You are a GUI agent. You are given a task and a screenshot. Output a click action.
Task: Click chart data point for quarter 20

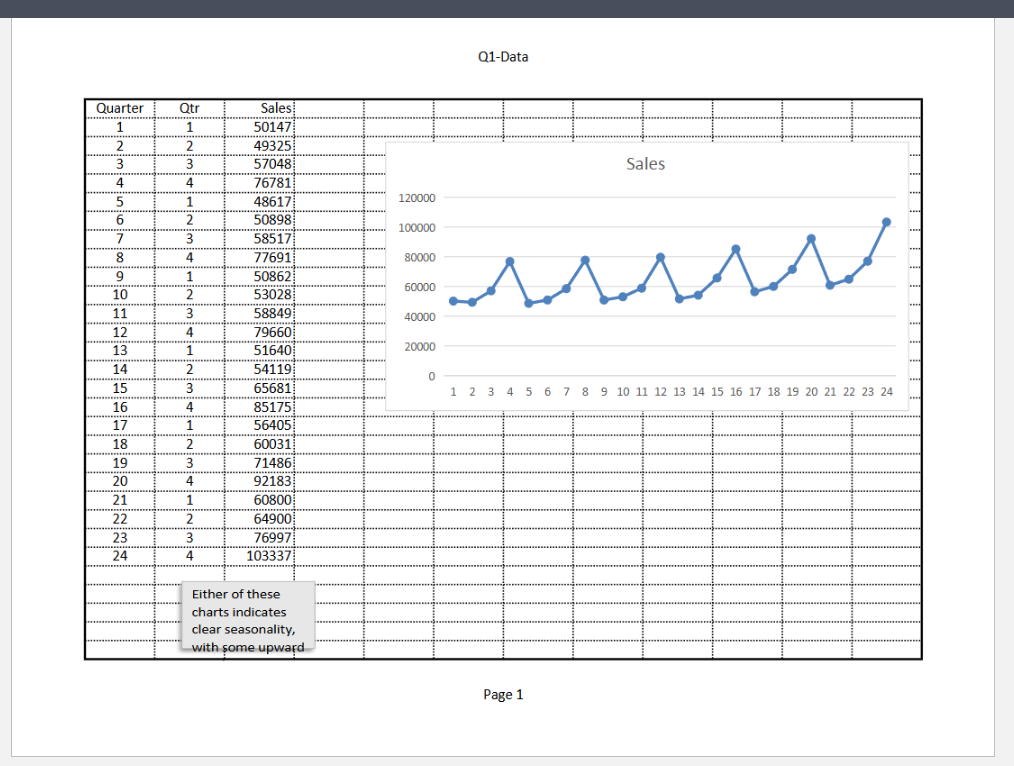(x=811, y=239)
